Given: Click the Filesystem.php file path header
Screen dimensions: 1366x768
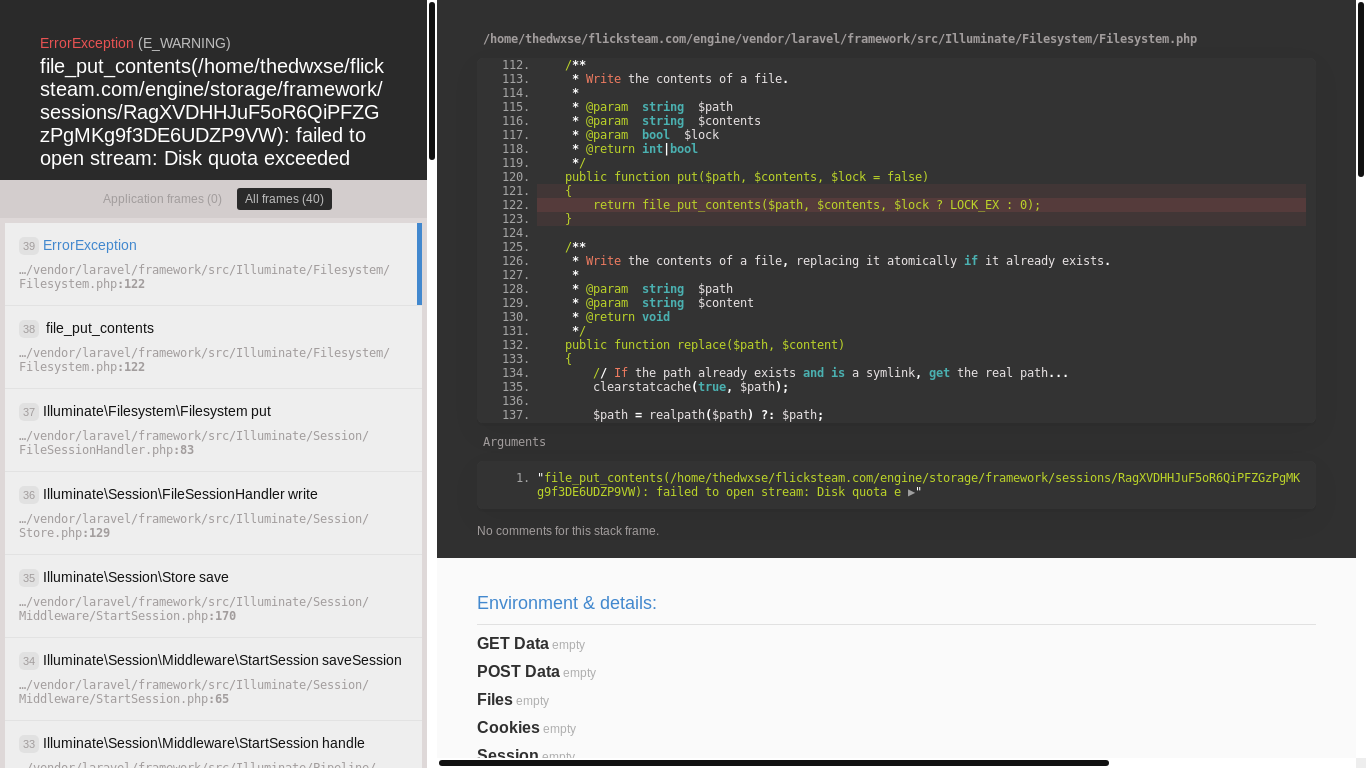Looking at the screenshot, I should 840,39.
